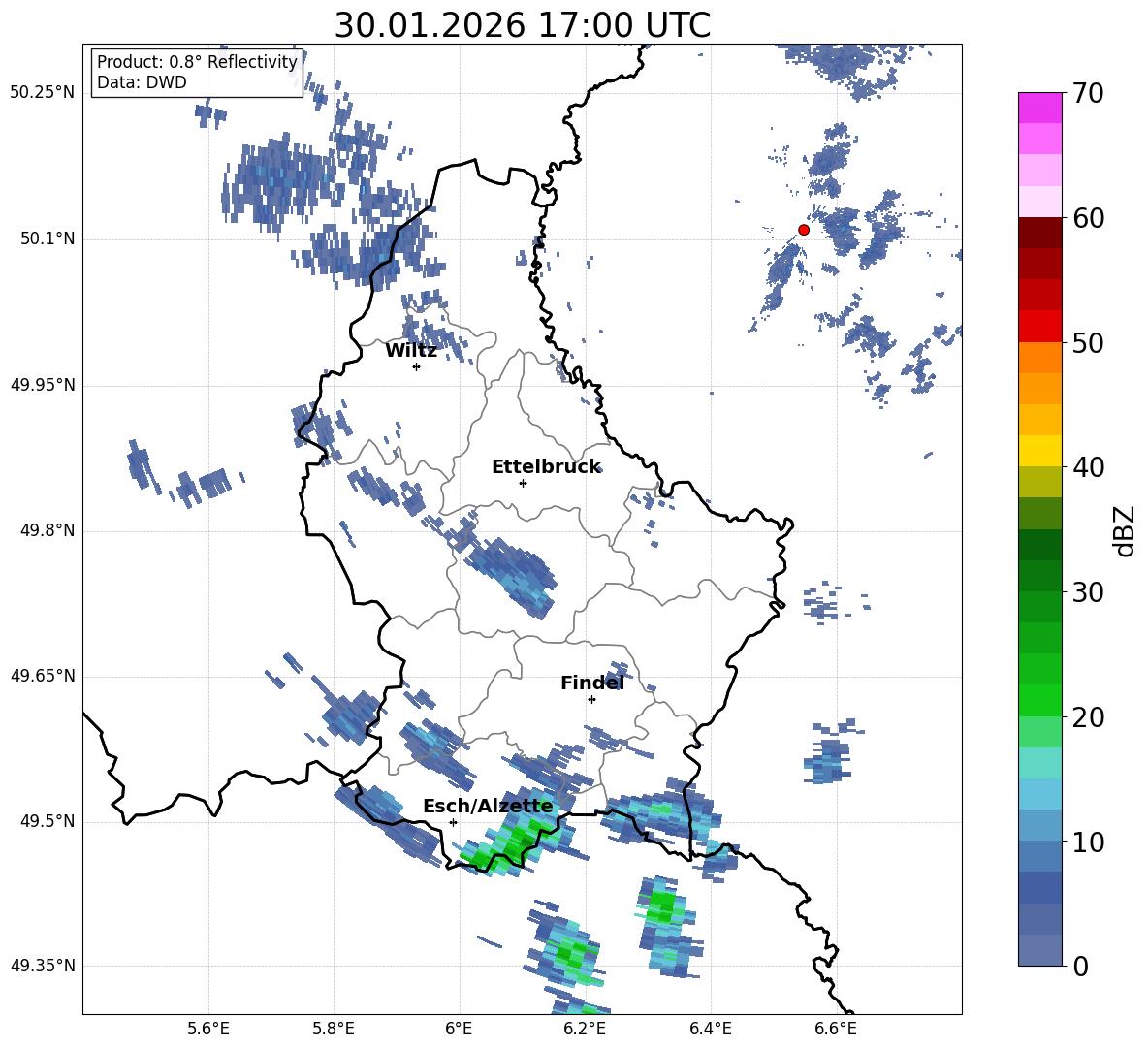Click the Wiltz city label
This screenshot has width=1148, height=1048.
click(x=411, y=351)
